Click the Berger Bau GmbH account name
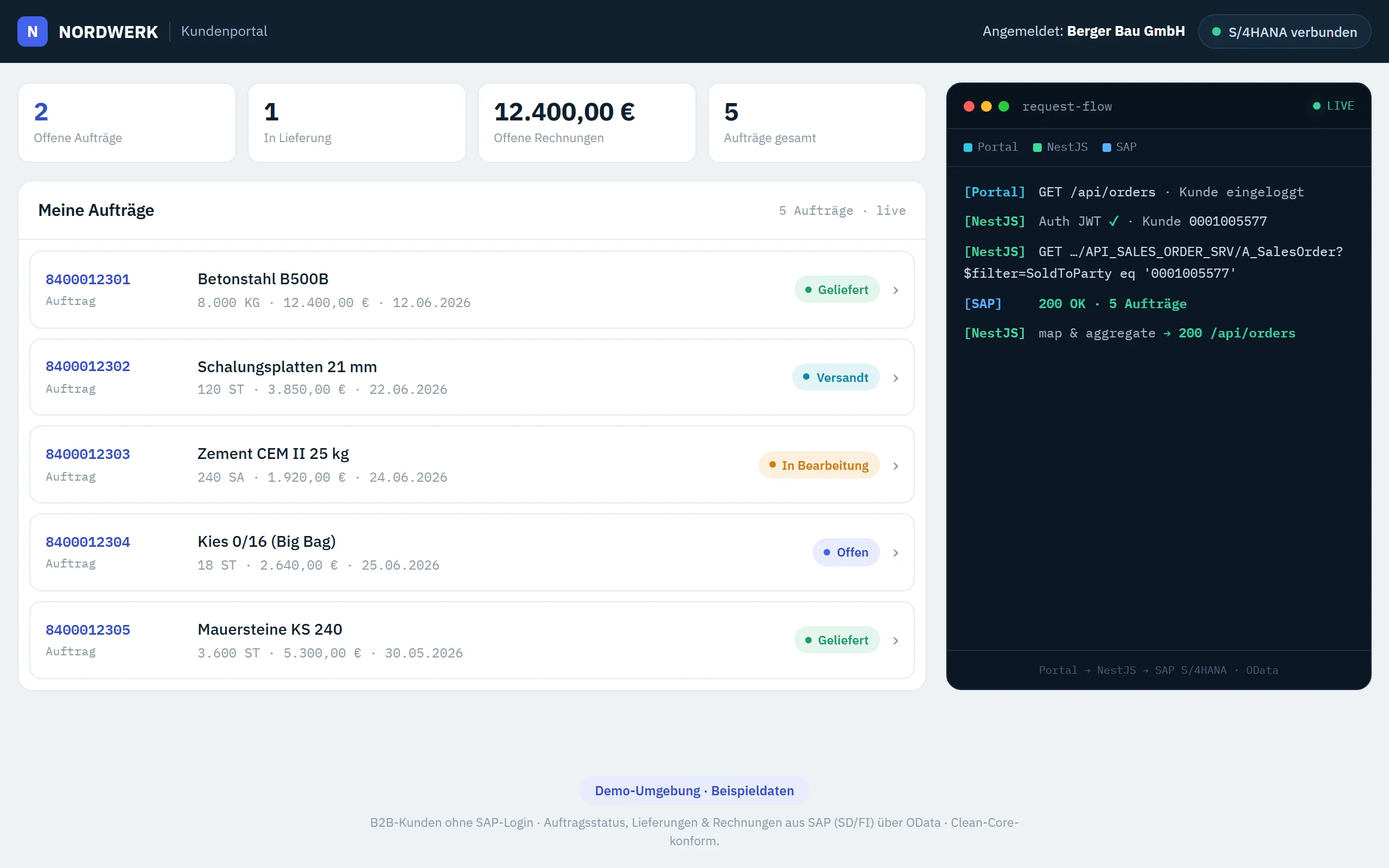The height and width of the screenshot is (868, 1389). tap(1125, 31)
